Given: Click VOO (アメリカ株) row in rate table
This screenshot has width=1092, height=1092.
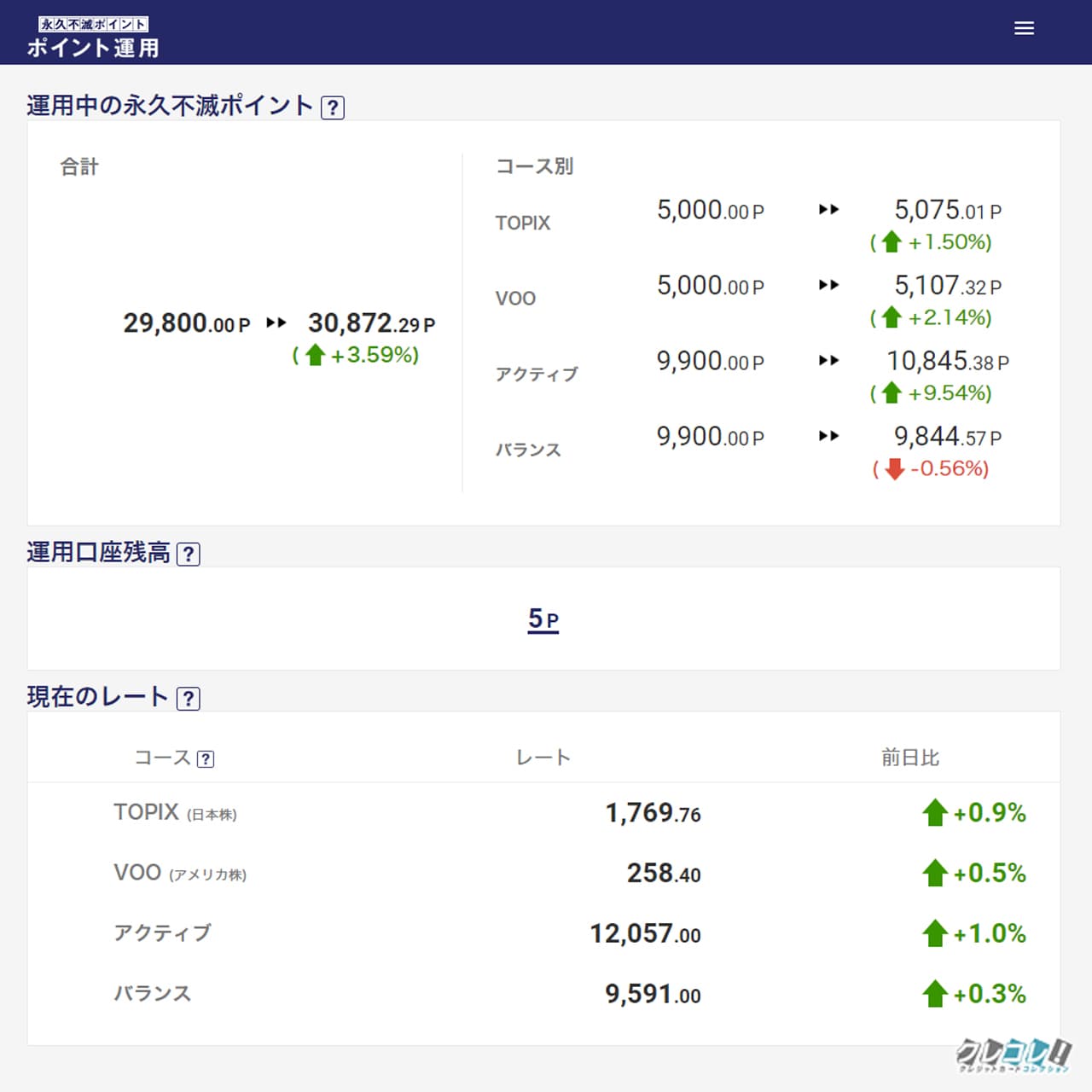Looking at the screenshot, I should 180,874.
